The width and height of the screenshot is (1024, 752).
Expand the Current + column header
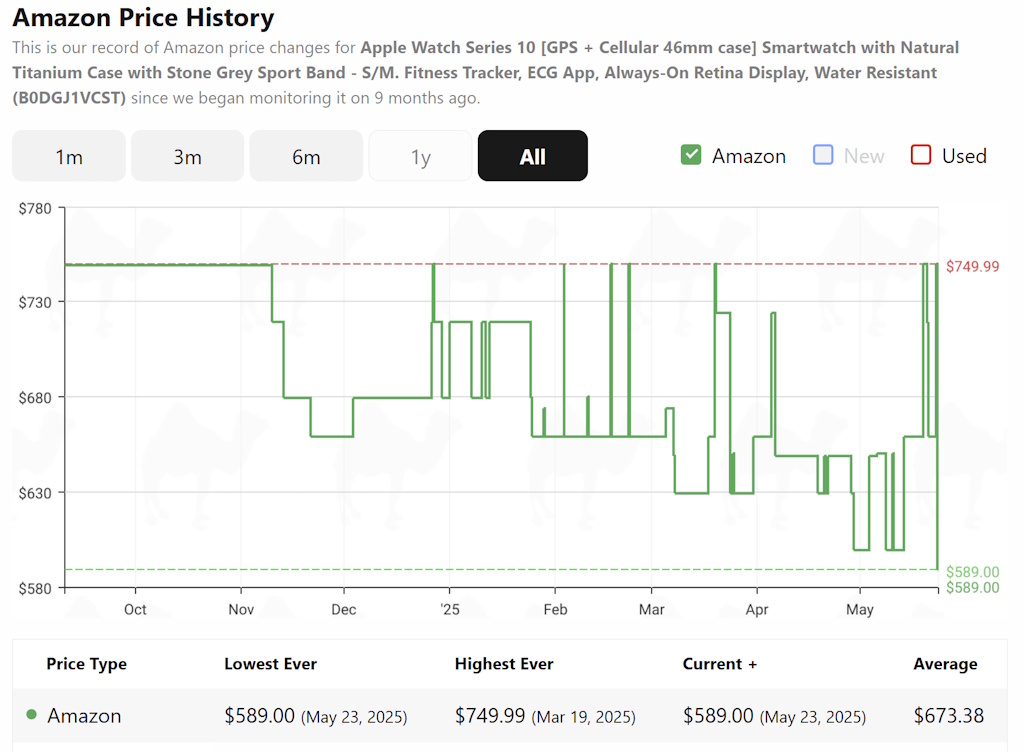[720, 664]
